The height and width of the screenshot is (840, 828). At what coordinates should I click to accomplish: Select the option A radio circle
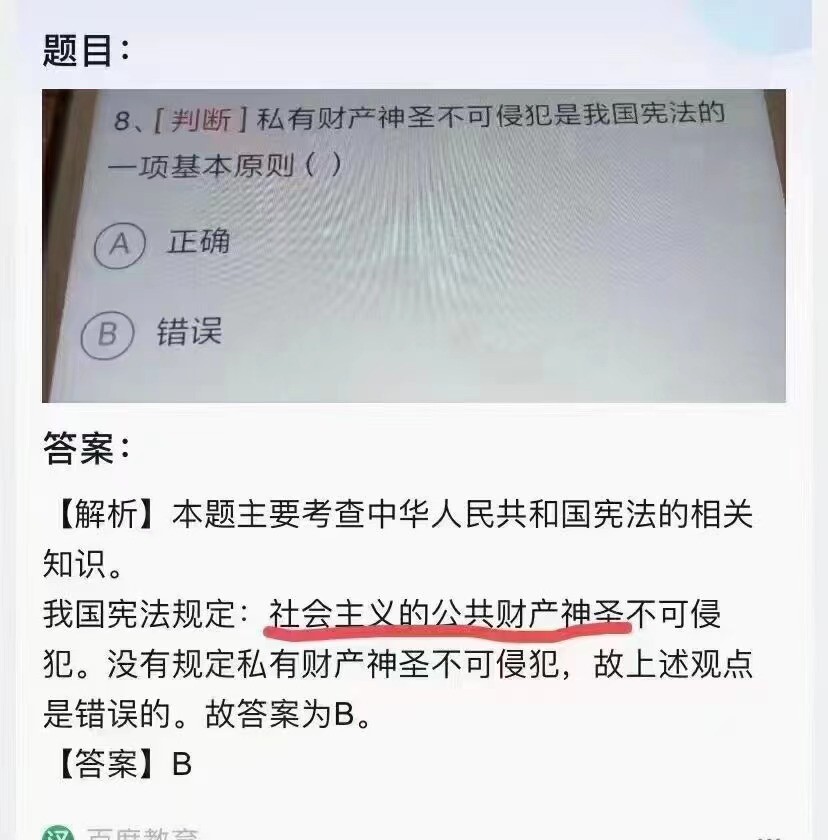pyautogui.click(x=119, y=245)
